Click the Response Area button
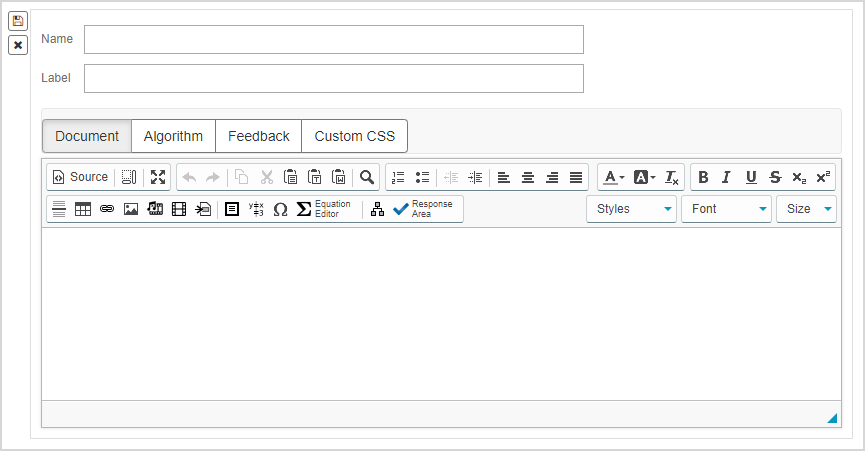This screenshot has height=451, width=865. (x=424, y=209)
